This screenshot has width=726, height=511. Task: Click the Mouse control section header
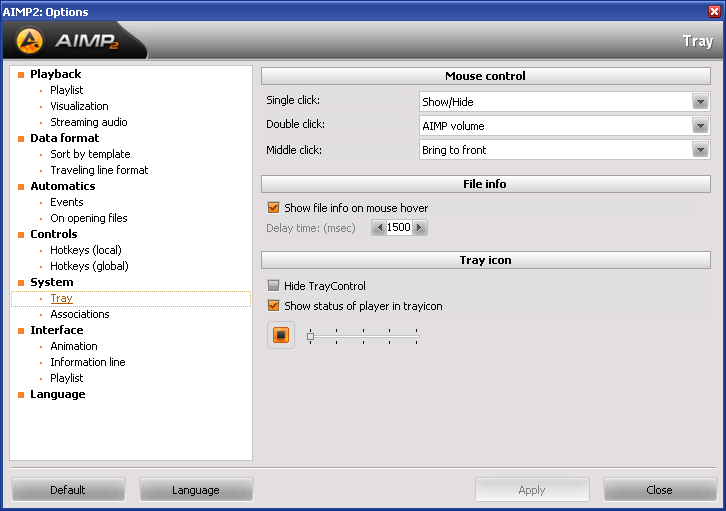[x=486, y=76]
